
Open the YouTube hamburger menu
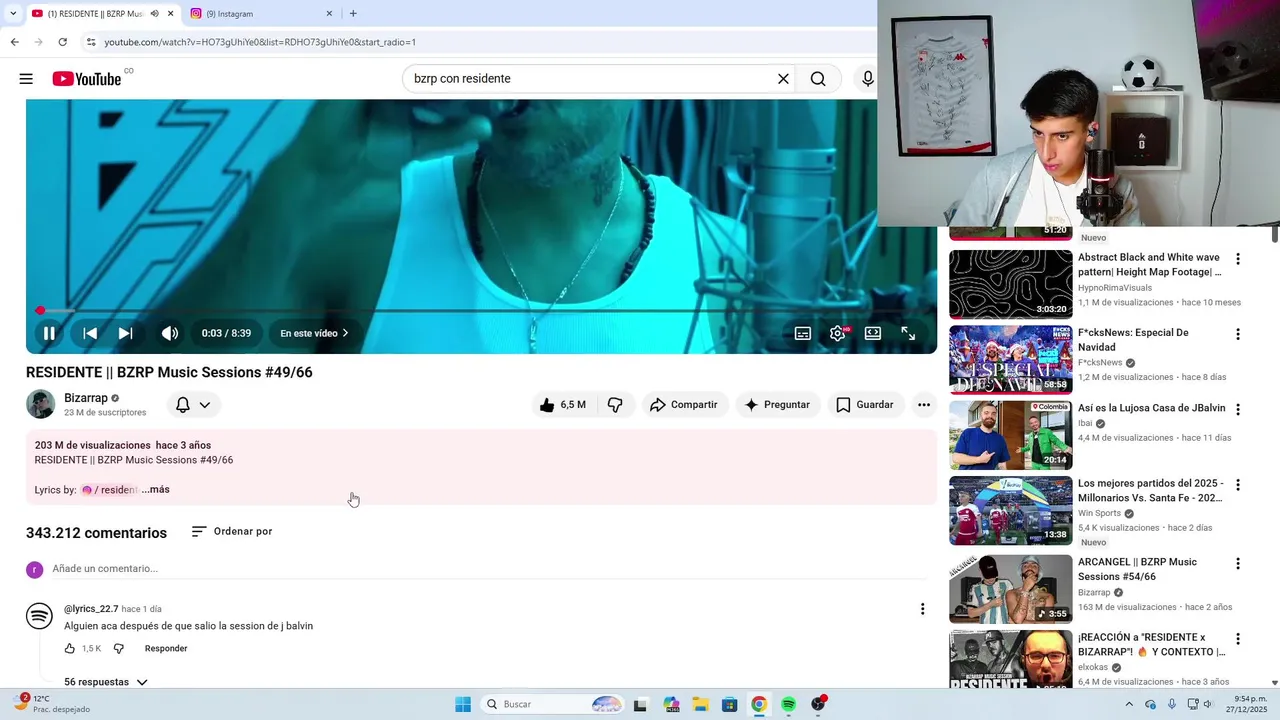(x=26, y=79)
